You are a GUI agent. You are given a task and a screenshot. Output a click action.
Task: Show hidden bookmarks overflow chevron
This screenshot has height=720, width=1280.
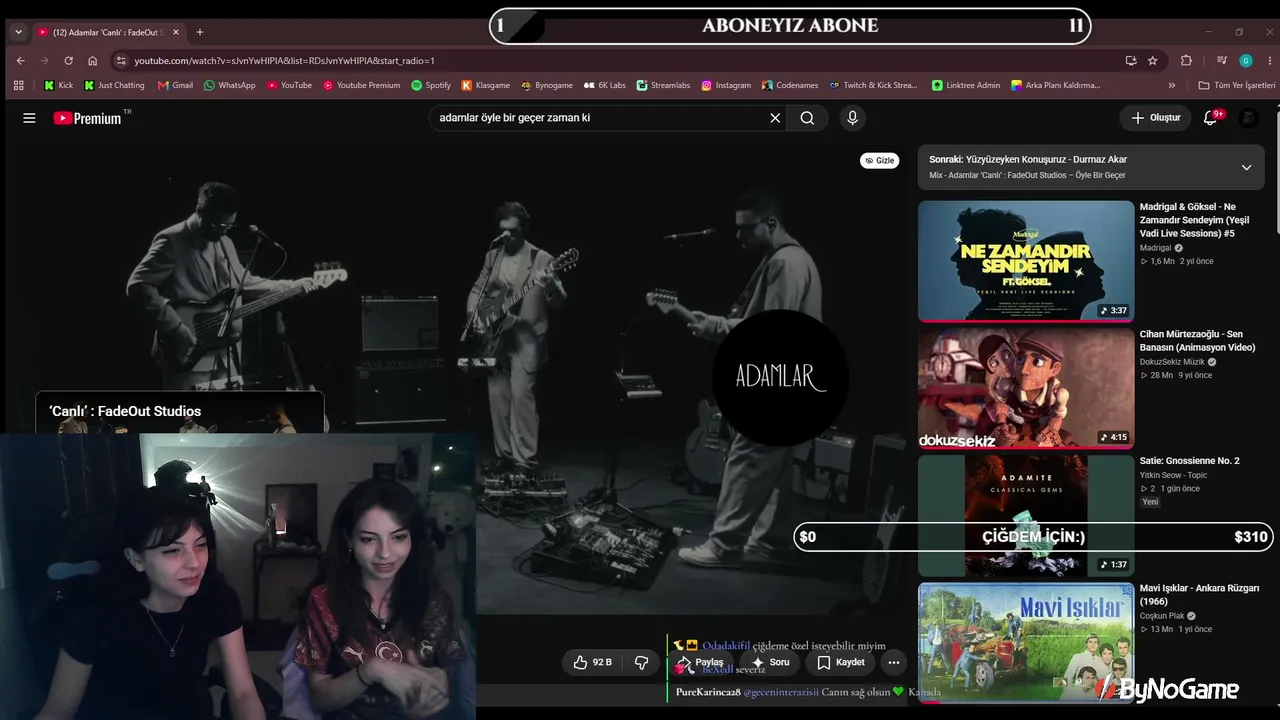point(1172,85)
